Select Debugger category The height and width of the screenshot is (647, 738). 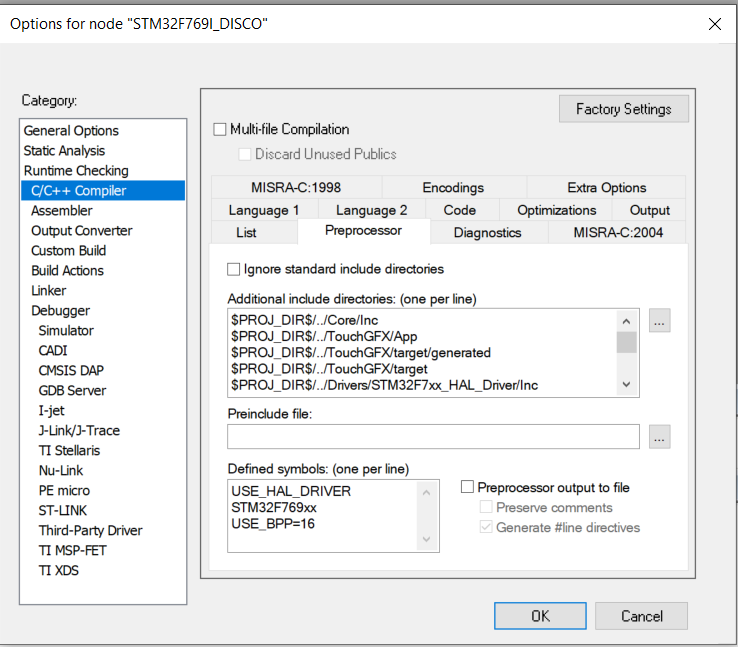(103, 311)
